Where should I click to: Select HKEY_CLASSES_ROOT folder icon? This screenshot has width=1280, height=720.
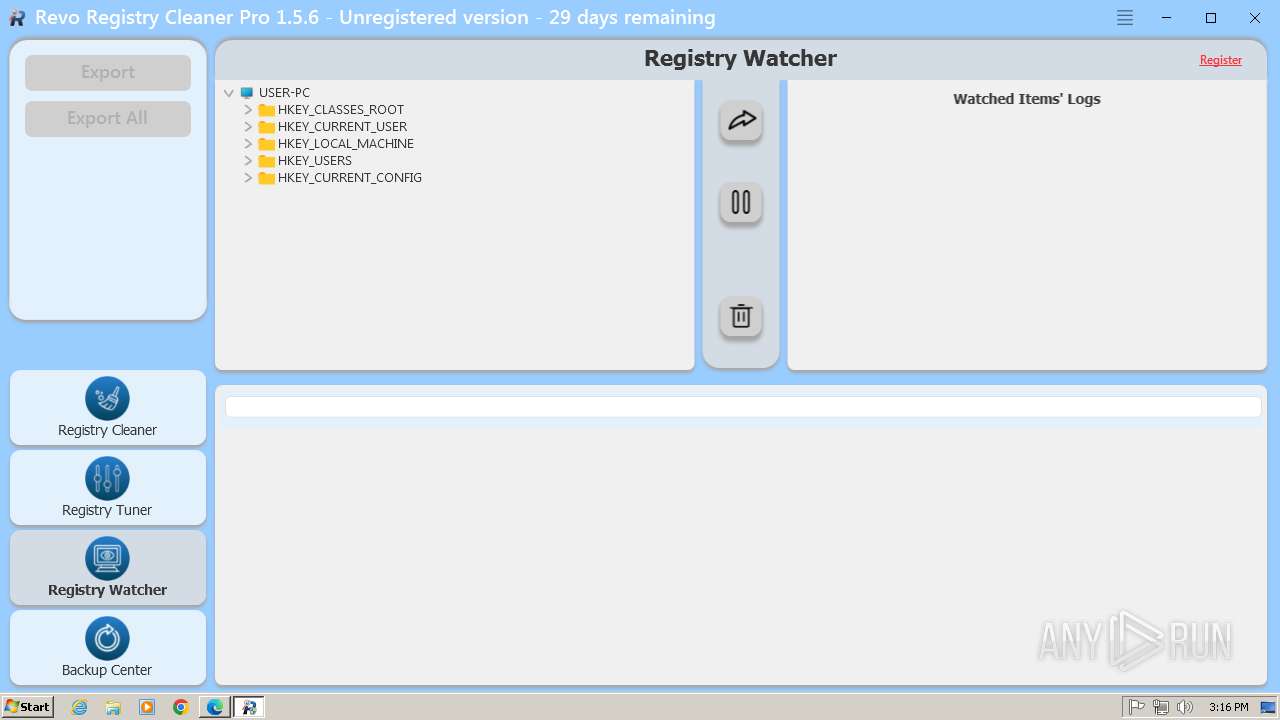tap(266, 110)
